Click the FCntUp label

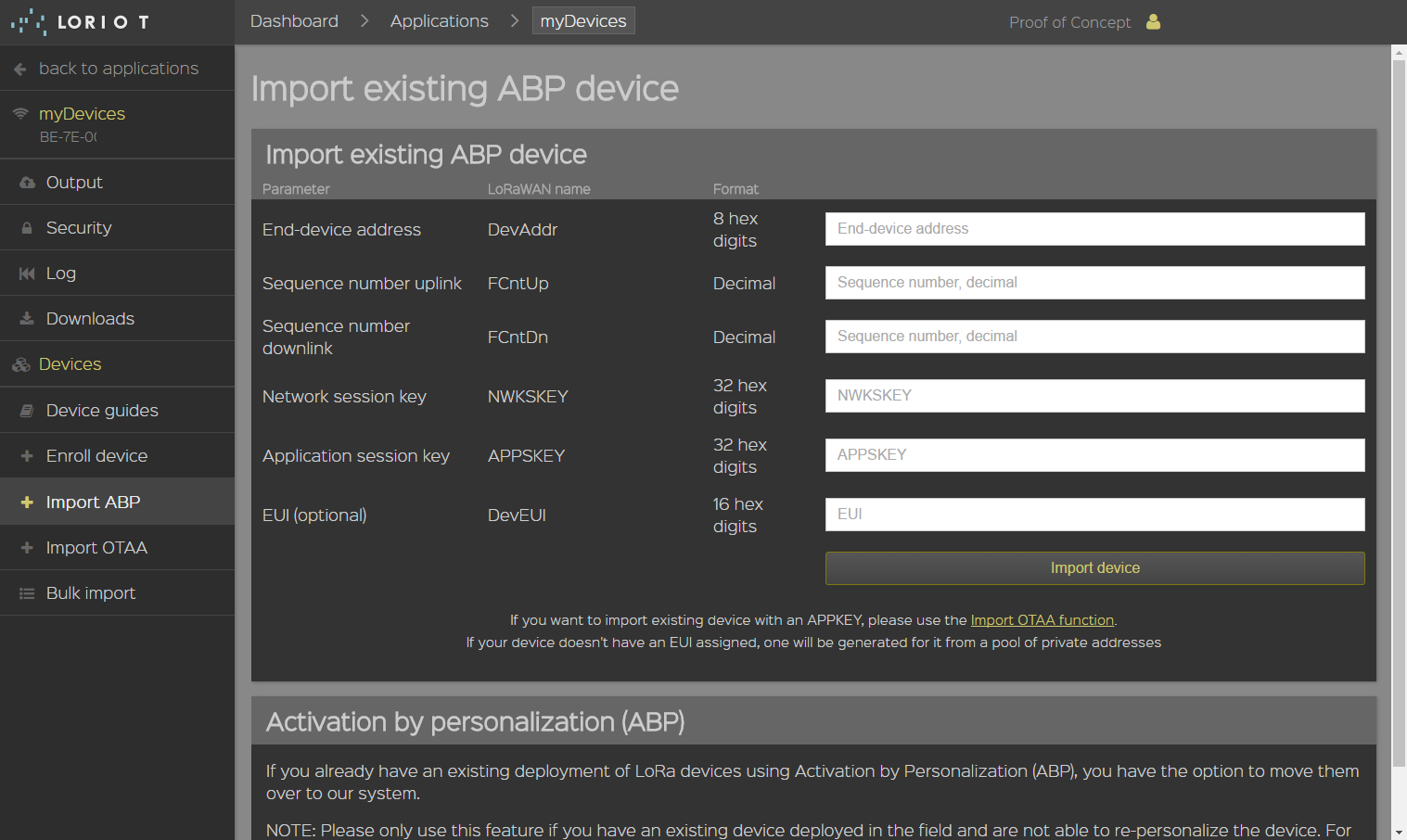click(x=518, y=284)
